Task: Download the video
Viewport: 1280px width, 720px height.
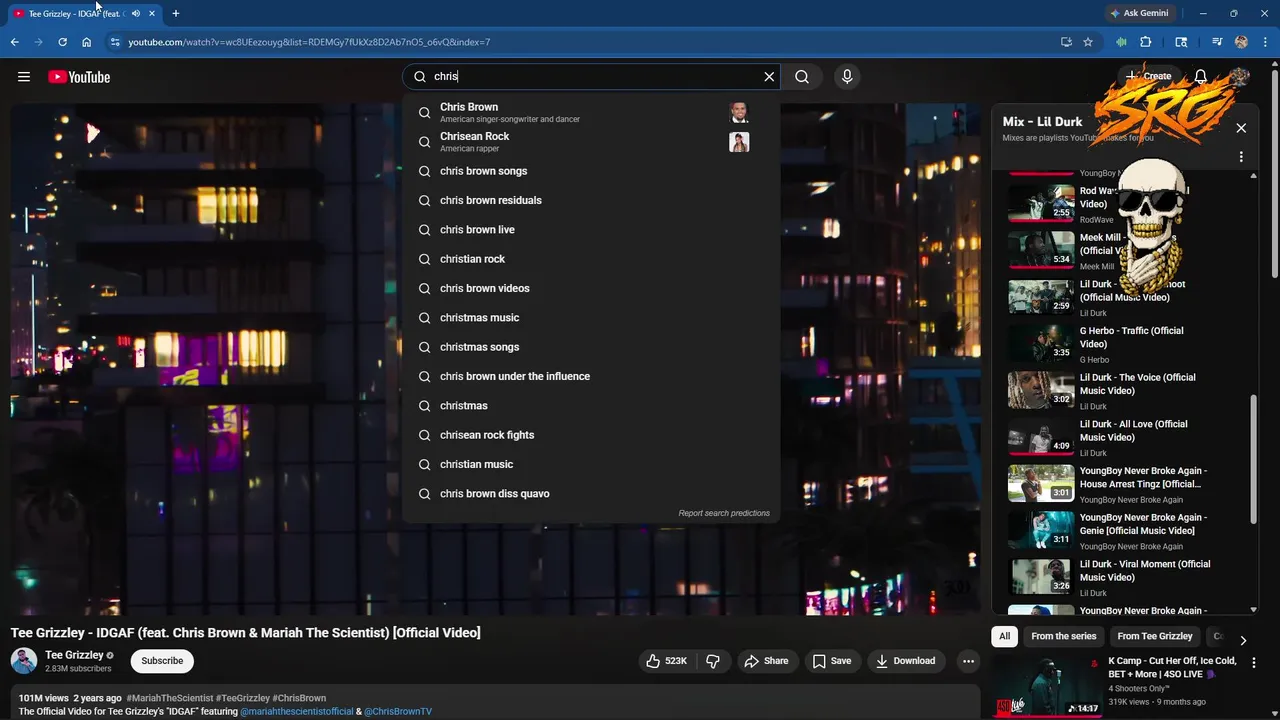Action: pos(905,661)
